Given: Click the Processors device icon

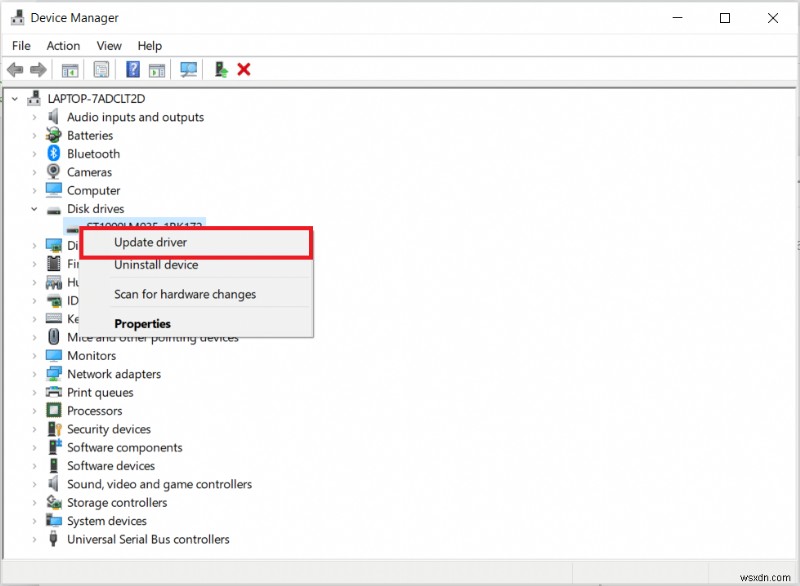Looking at the screenshot, I should pos(52,410).
